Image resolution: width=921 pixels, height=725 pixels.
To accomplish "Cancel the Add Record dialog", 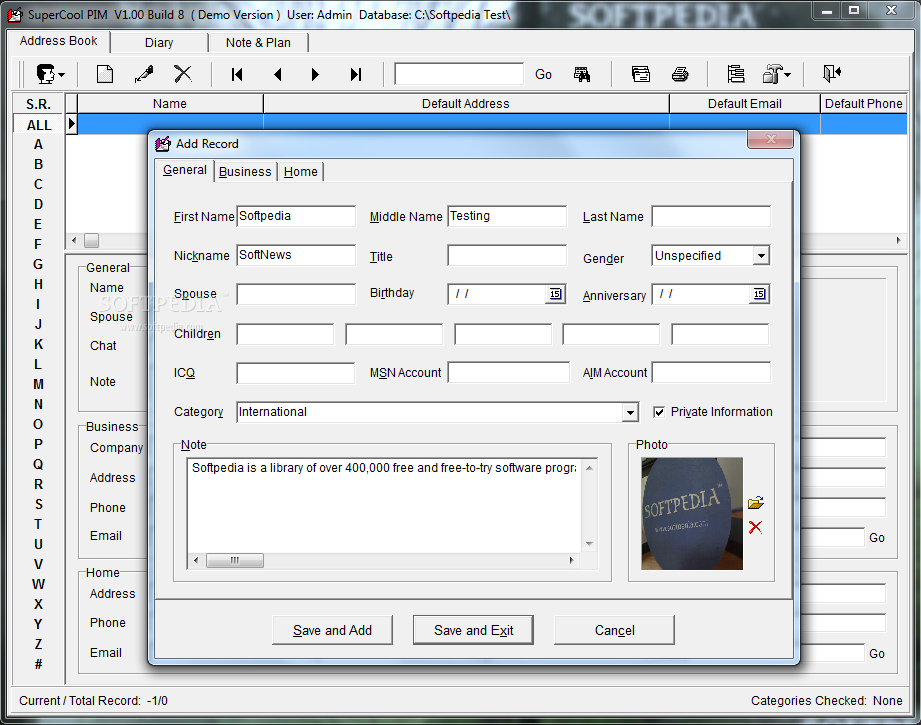I will (614, 630).
